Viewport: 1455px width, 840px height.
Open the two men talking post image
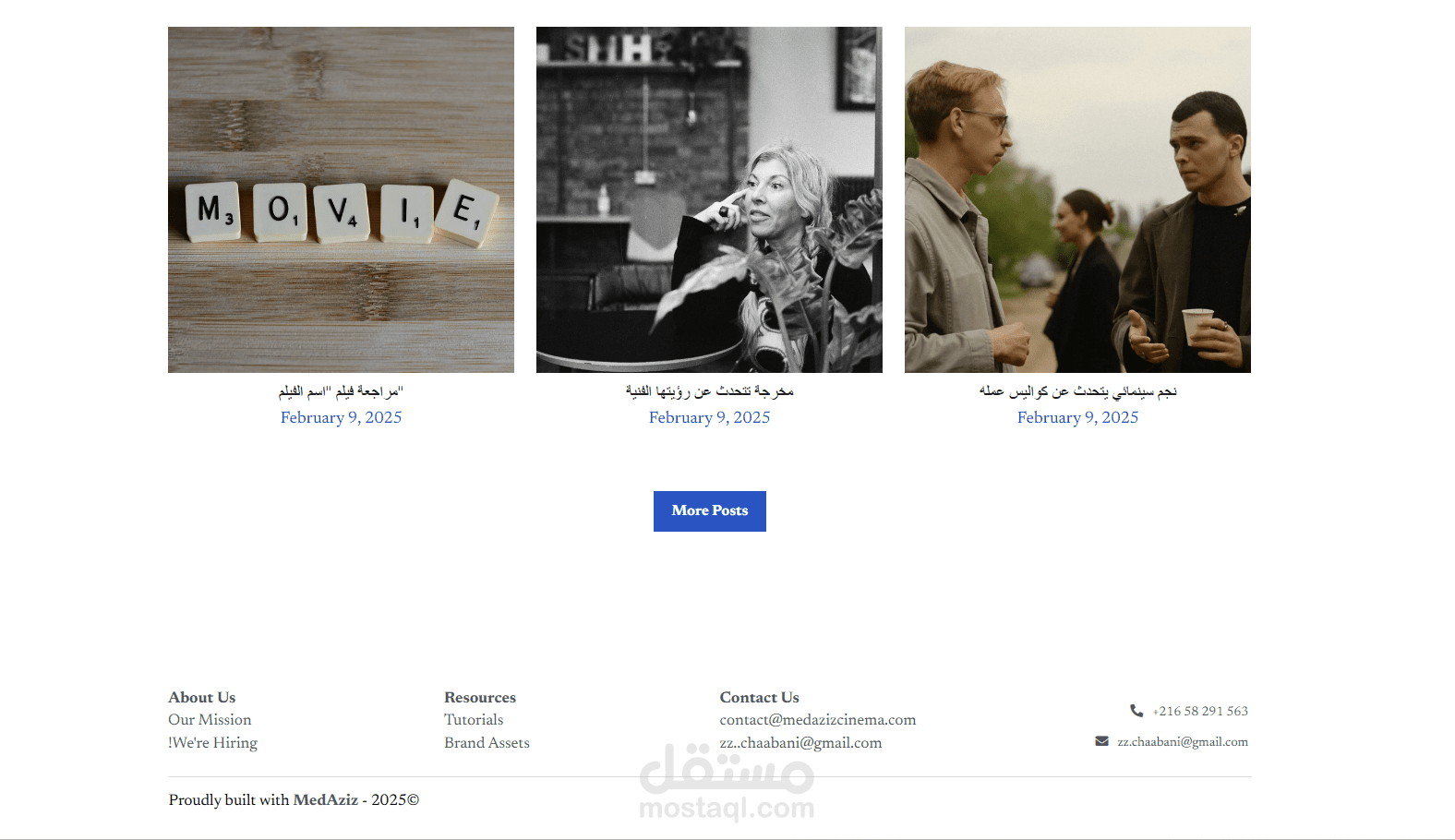(1077, 199)
